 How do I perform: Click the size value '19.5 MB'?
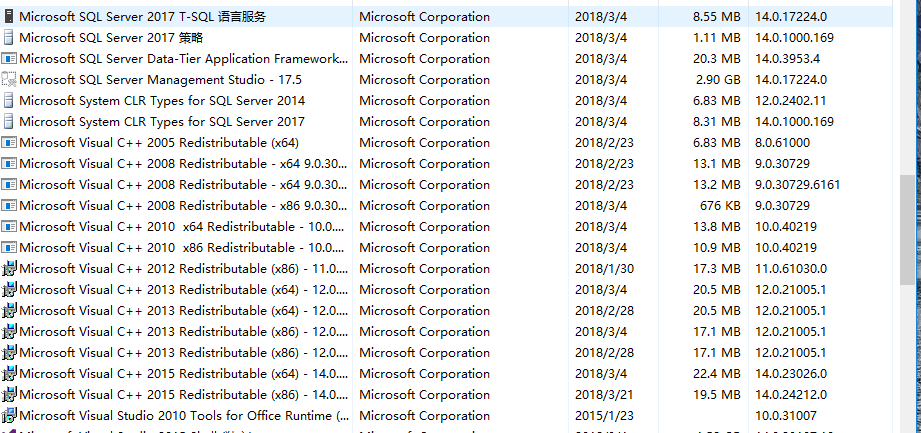pyautogui.click(x=717, y=395)
